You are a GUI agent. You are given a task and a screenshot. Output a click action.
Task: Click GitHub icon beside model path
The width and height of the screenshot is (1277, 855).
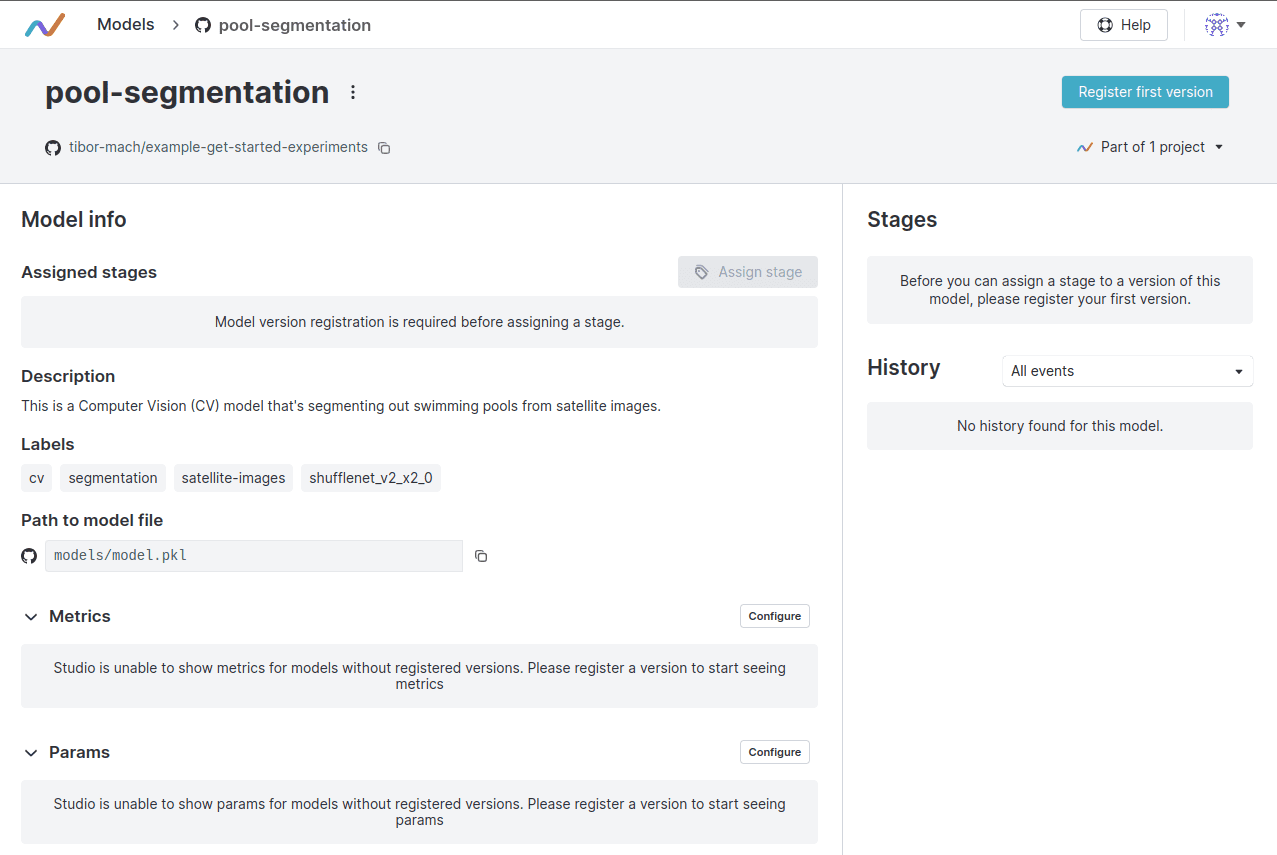(29, 556)
